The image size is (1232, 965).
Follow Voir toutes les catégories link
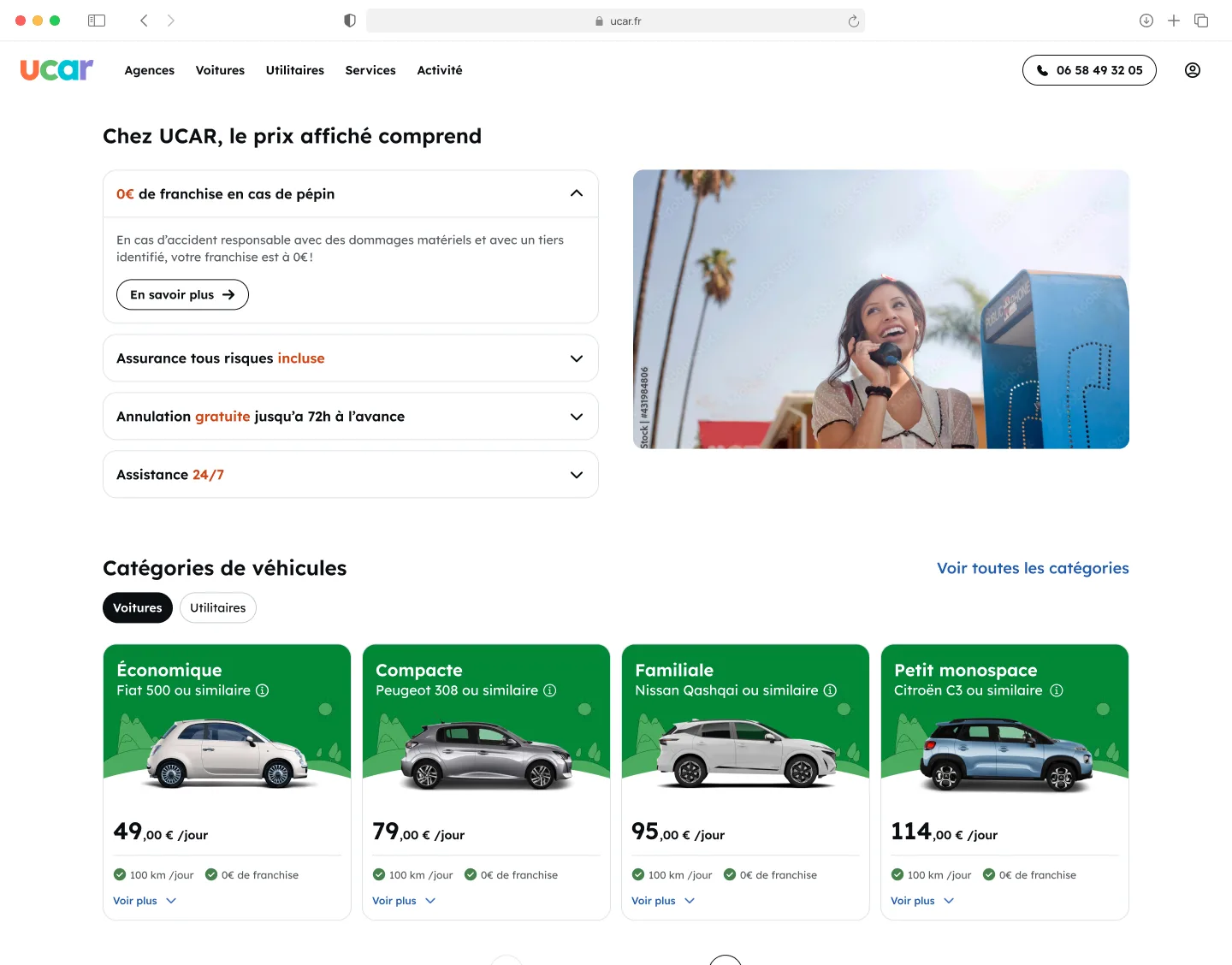coord(1033,568)
